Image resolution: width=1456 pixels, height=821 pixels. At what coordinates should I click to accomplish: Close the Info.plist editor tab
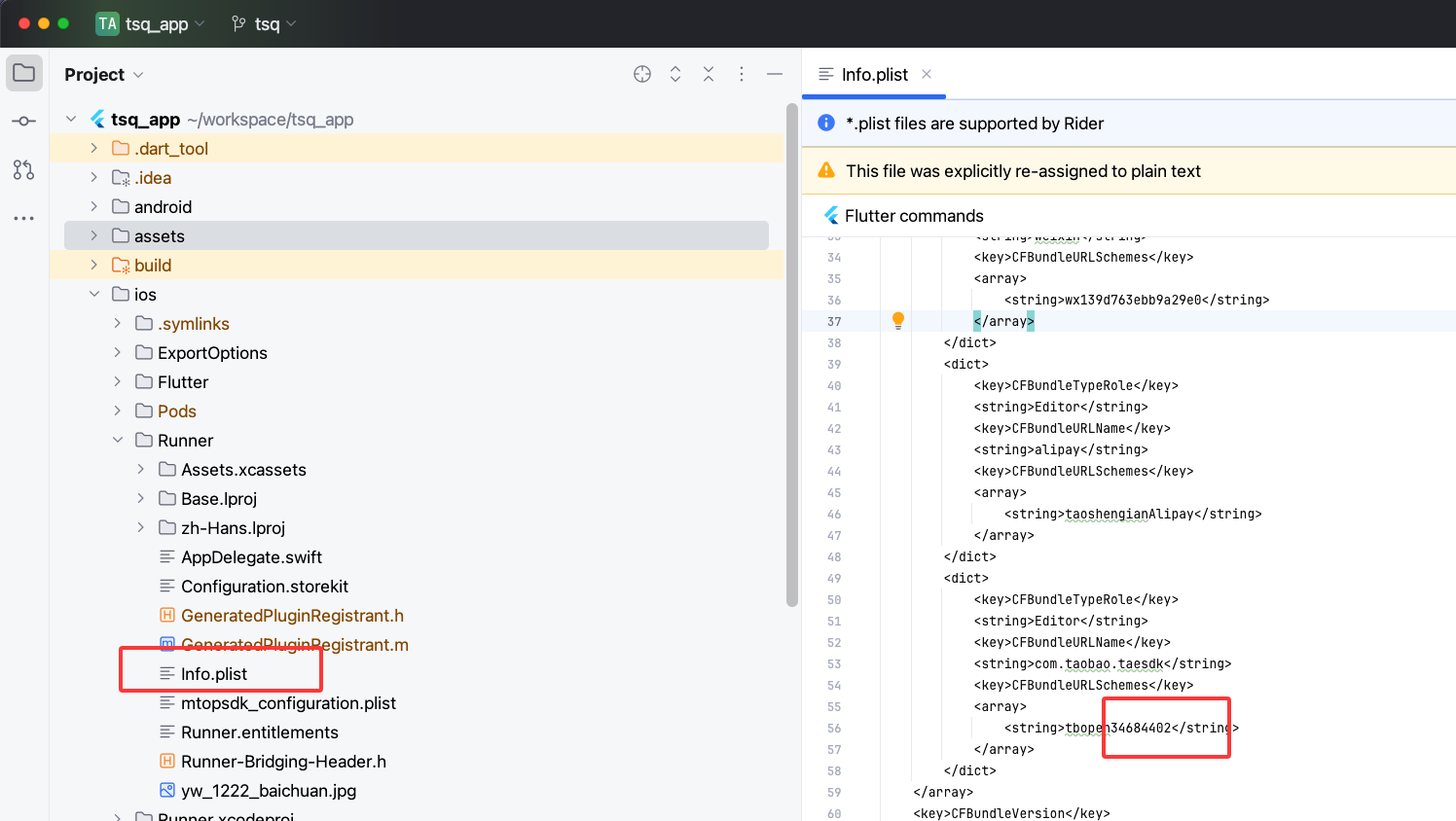pos(927,74)
